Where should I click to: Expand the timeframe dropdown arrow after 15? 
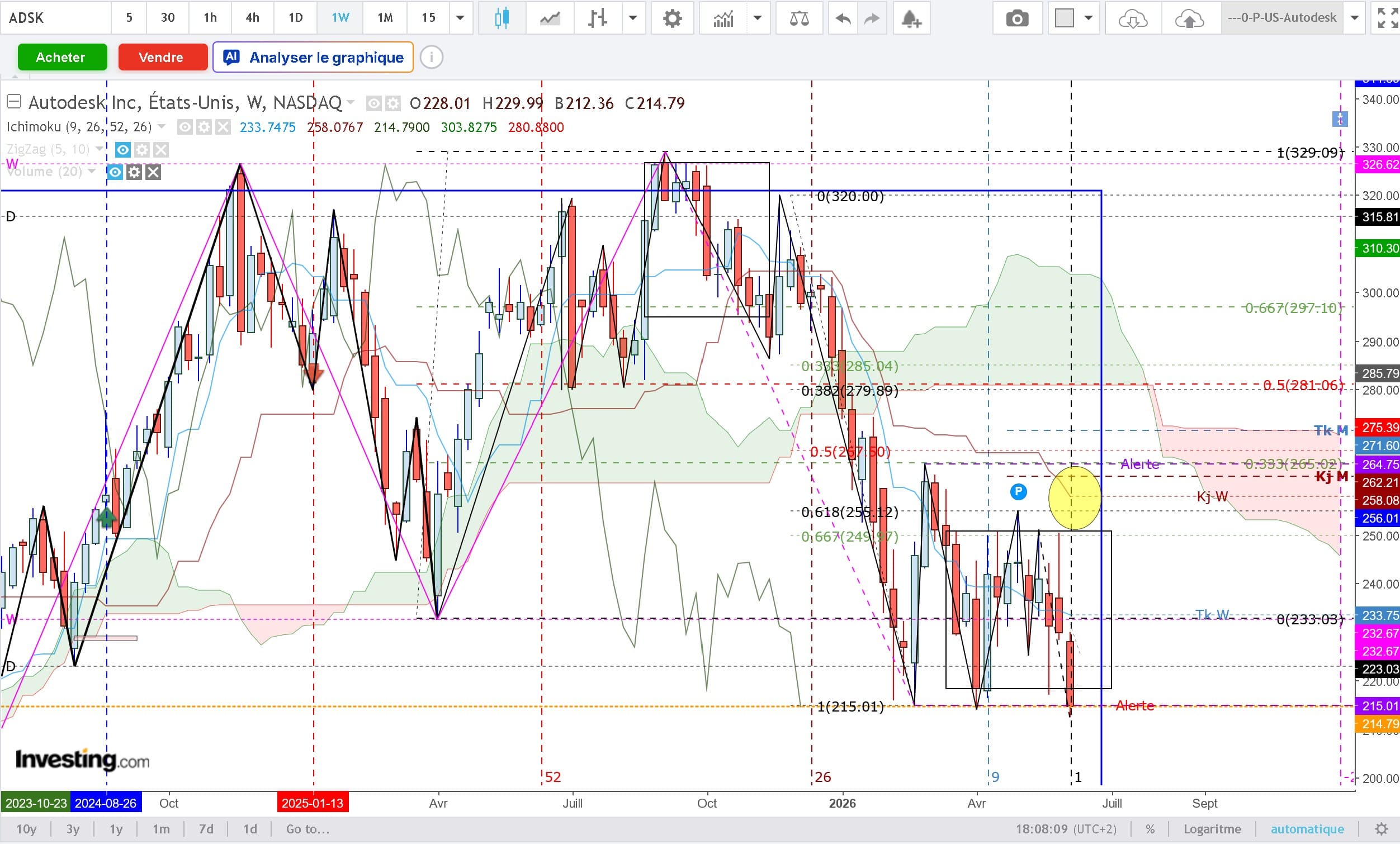click(461, 18)
